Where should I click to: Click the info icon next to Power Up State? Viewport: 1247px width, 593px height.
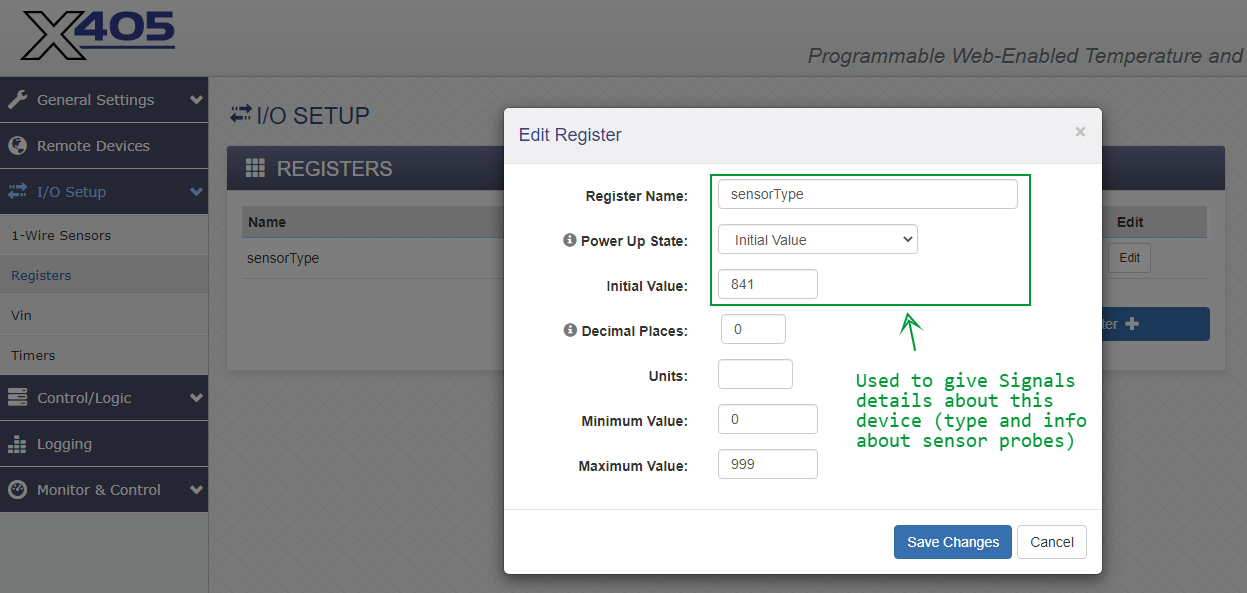tap(570, 241)
